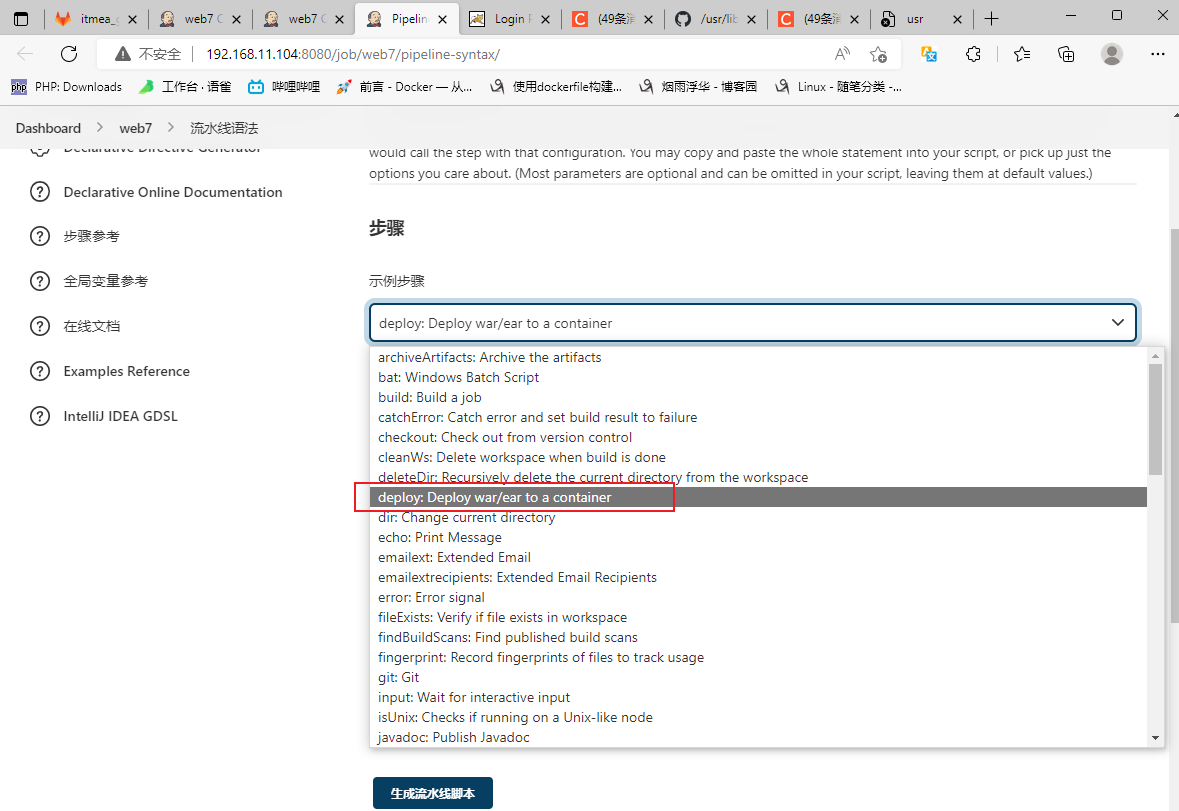Click help icon beside Examples Reference
The image size is (1179, 811).
click(x=40, y=371)
